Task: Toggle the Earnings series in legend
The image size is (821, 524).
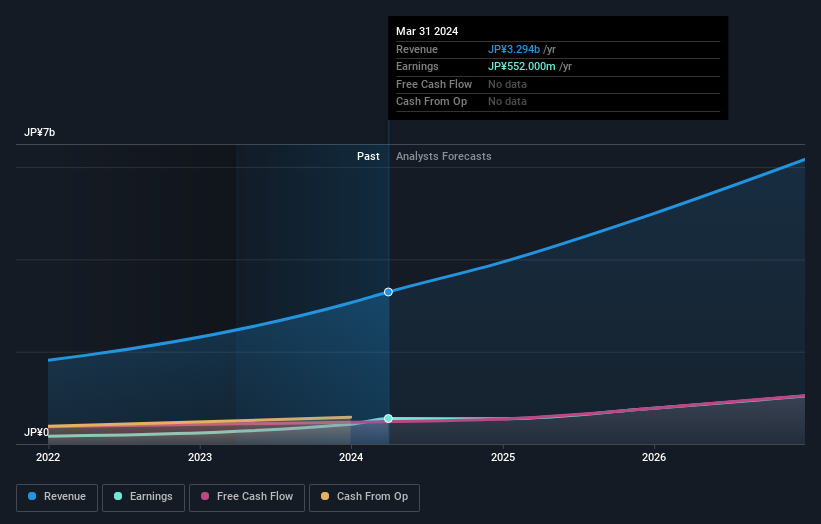Action: point(143,497)
